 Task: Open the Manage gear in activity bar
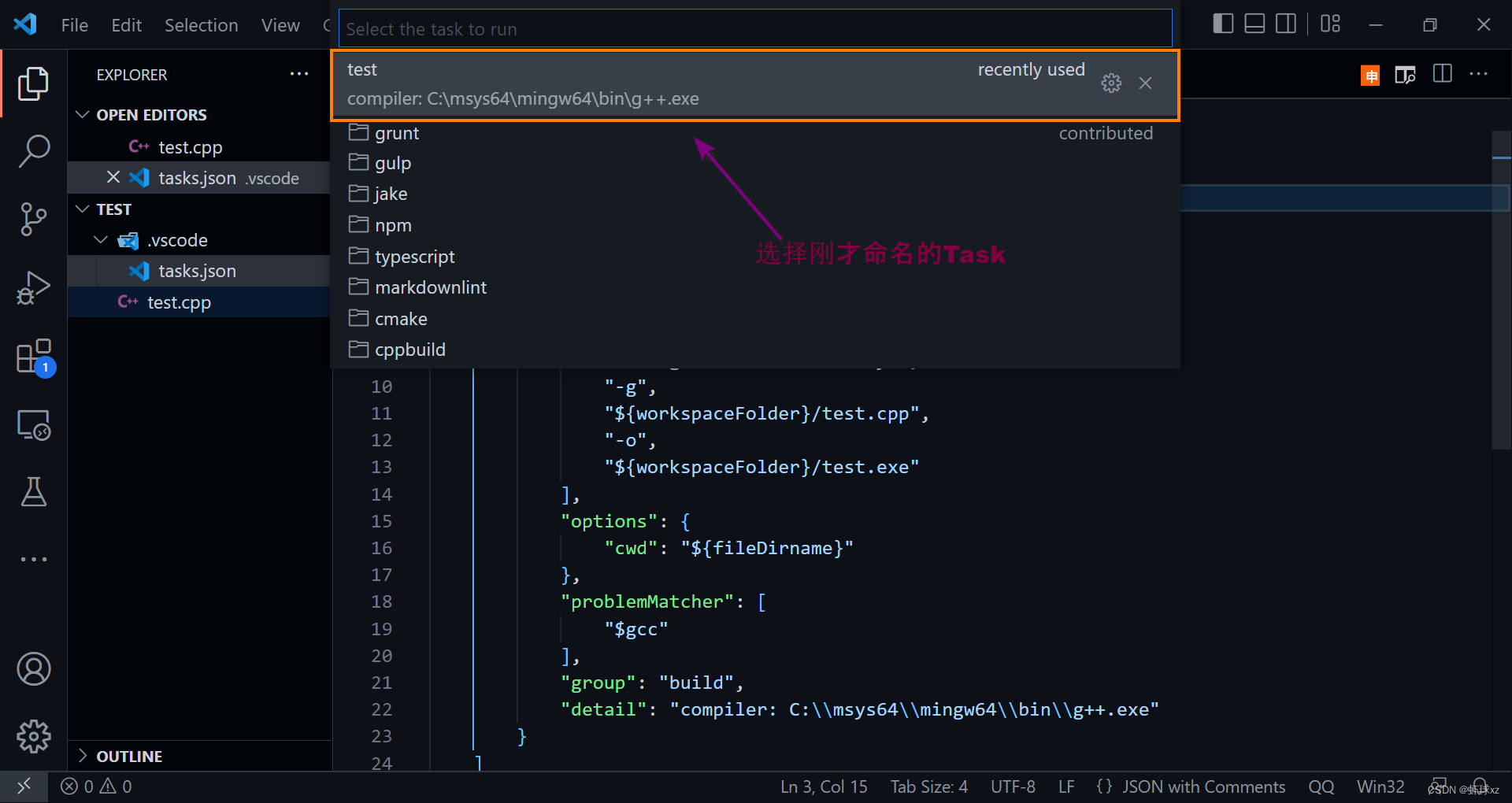[33, 737]
